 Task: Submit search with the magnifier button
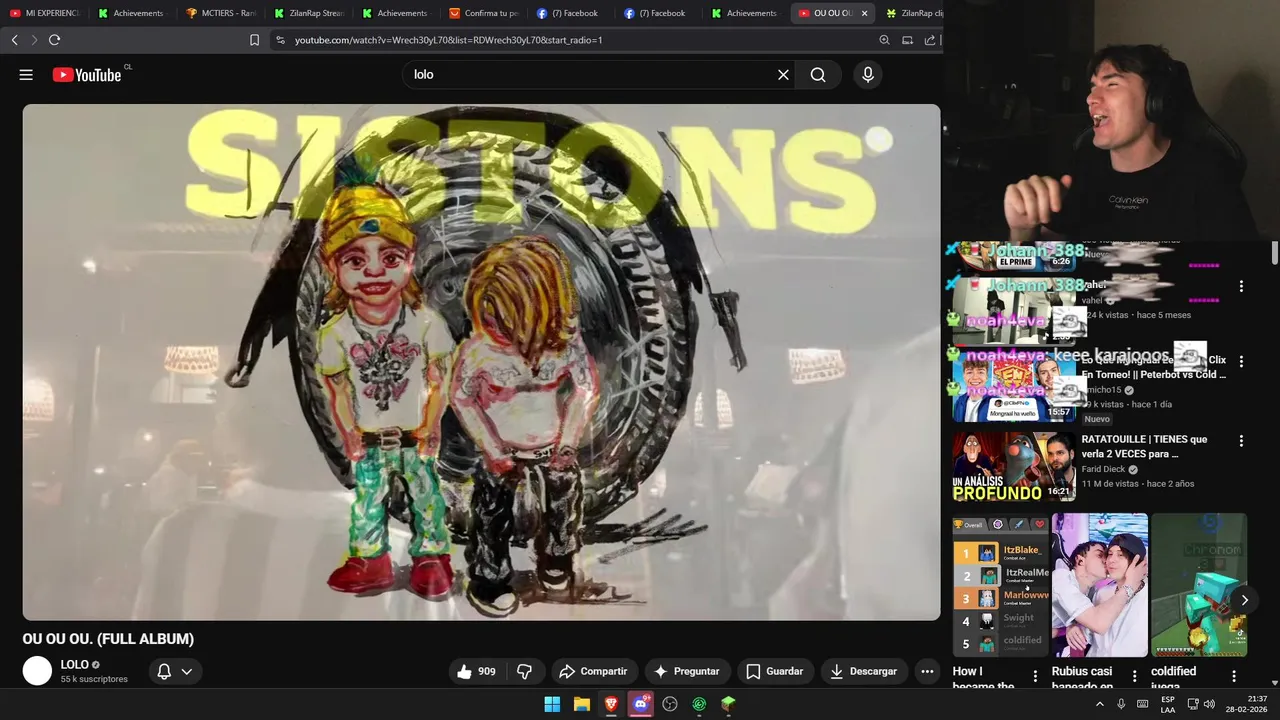[x=818, y=75]
